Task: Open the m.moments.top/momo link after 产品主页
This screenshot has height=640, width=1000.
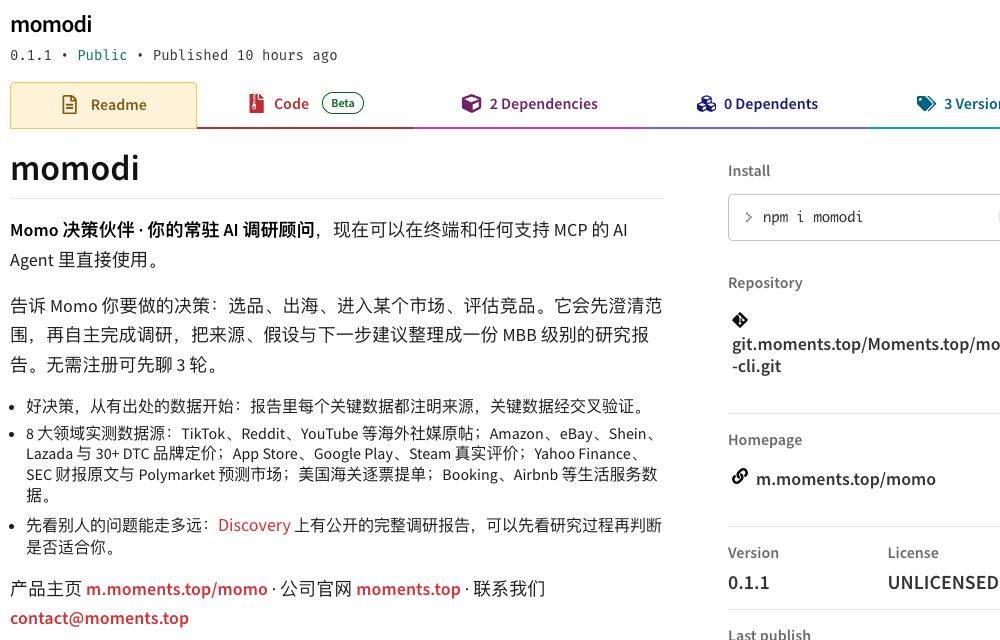Action: [x=177, y=589]
